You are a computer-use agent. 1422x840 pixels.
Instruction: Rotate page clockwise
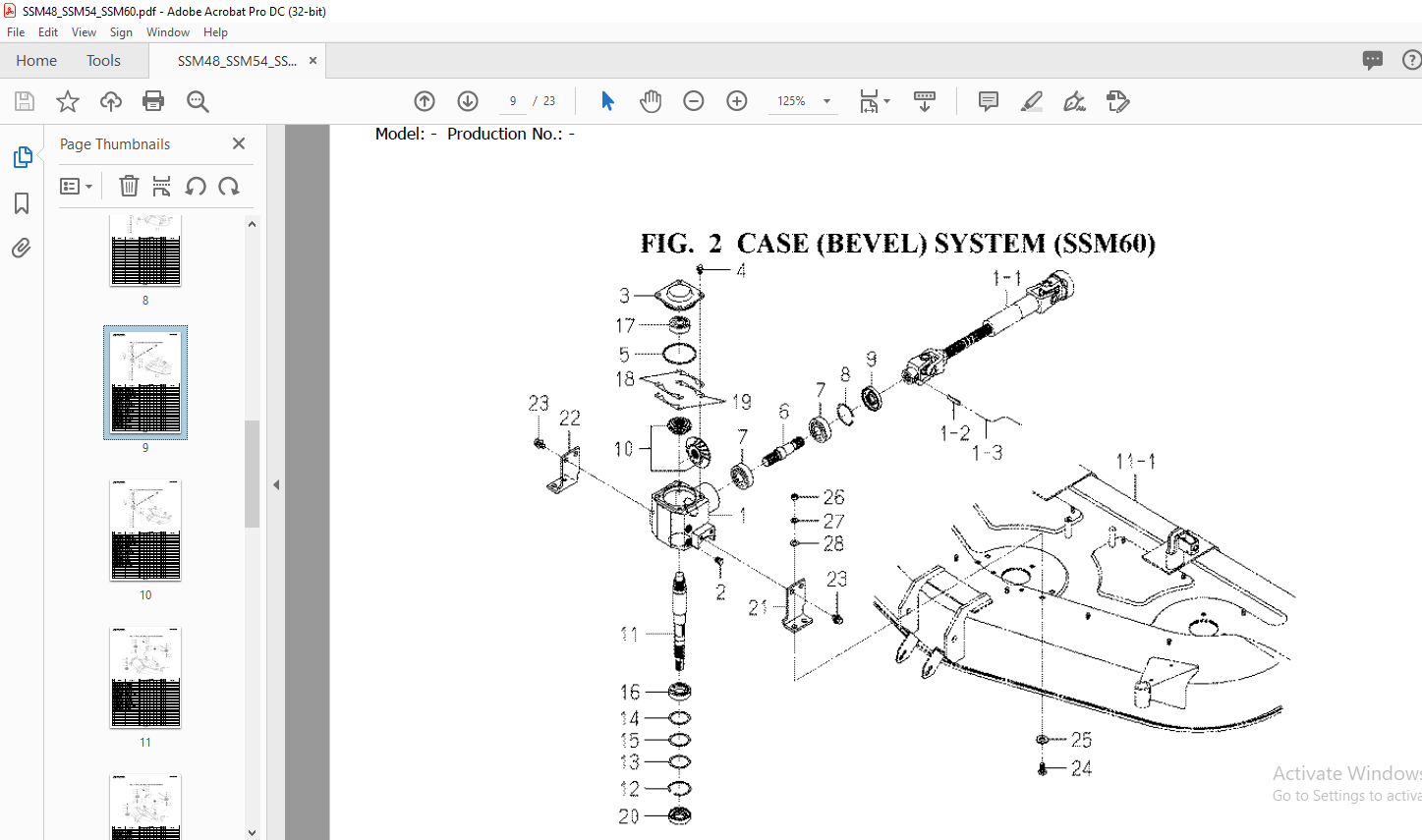(229, 186)
